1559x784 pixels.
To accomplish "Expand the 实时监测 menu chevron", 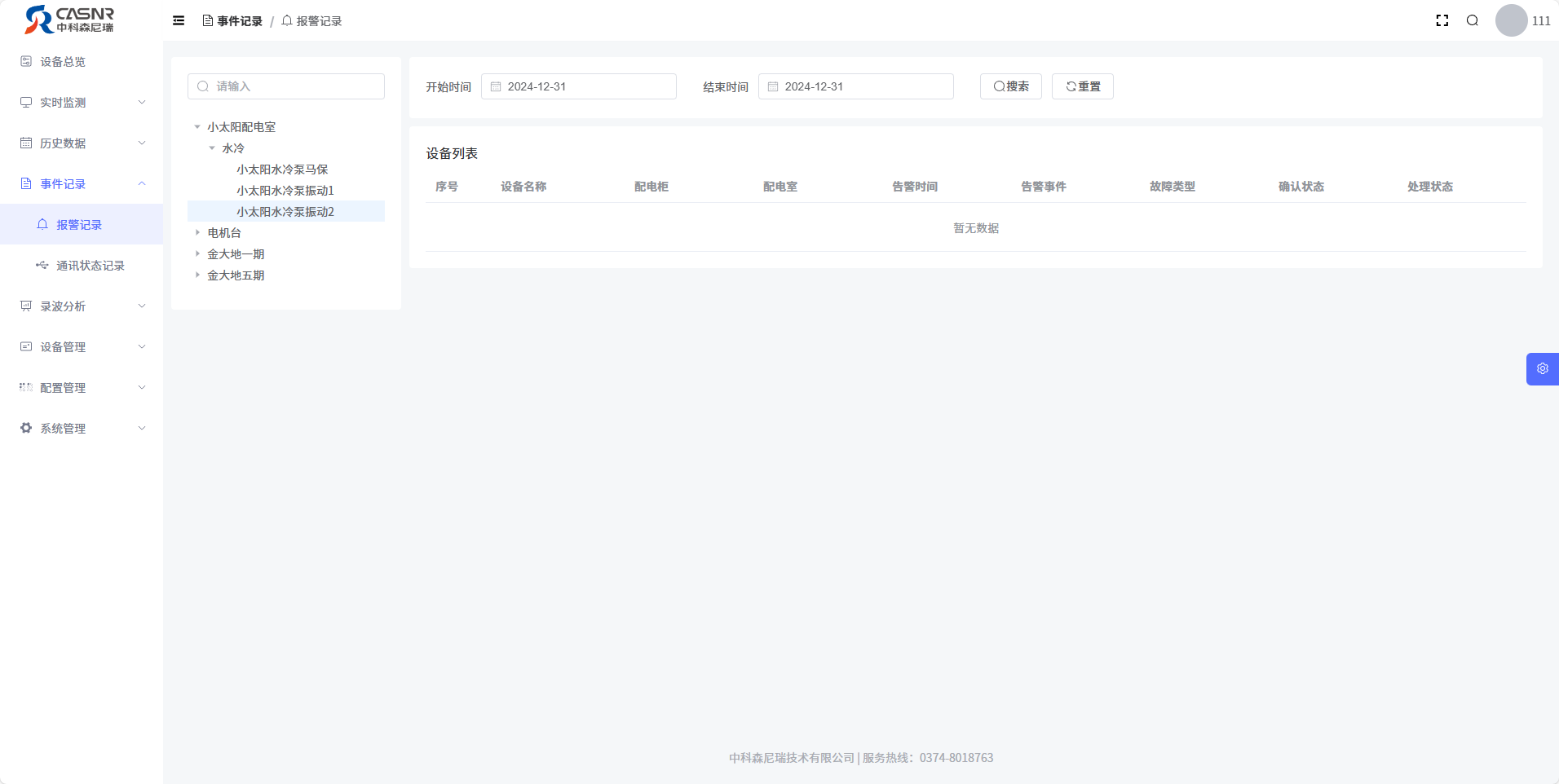I will tap(142, 102).
